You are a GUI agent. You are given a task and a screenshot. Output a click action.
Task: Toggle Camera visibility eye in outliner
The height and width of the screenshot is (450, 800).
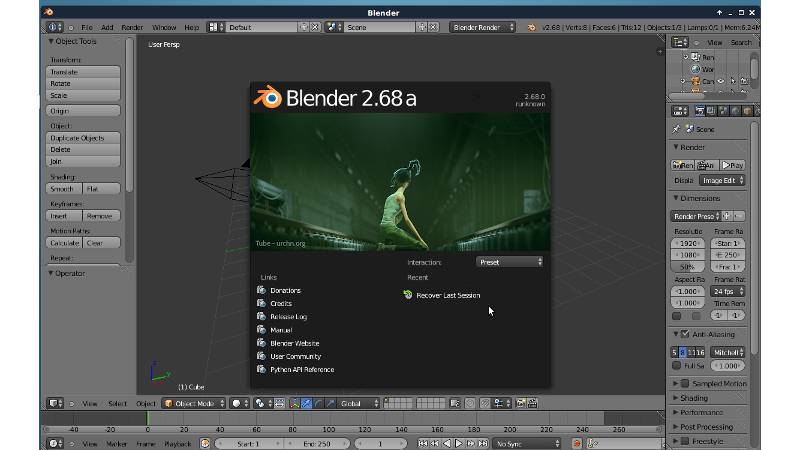(721, 81)
